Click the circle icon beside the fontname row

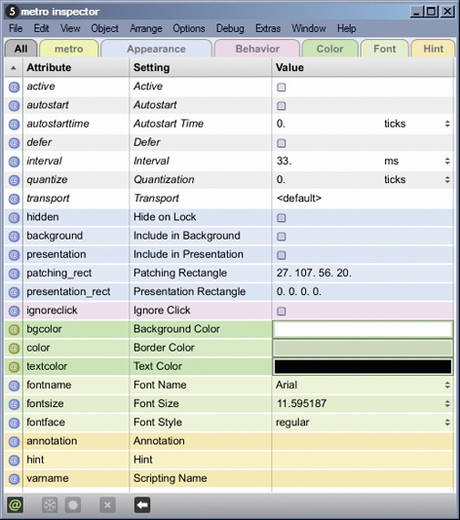pyautogui.click(x=14, y=386)
